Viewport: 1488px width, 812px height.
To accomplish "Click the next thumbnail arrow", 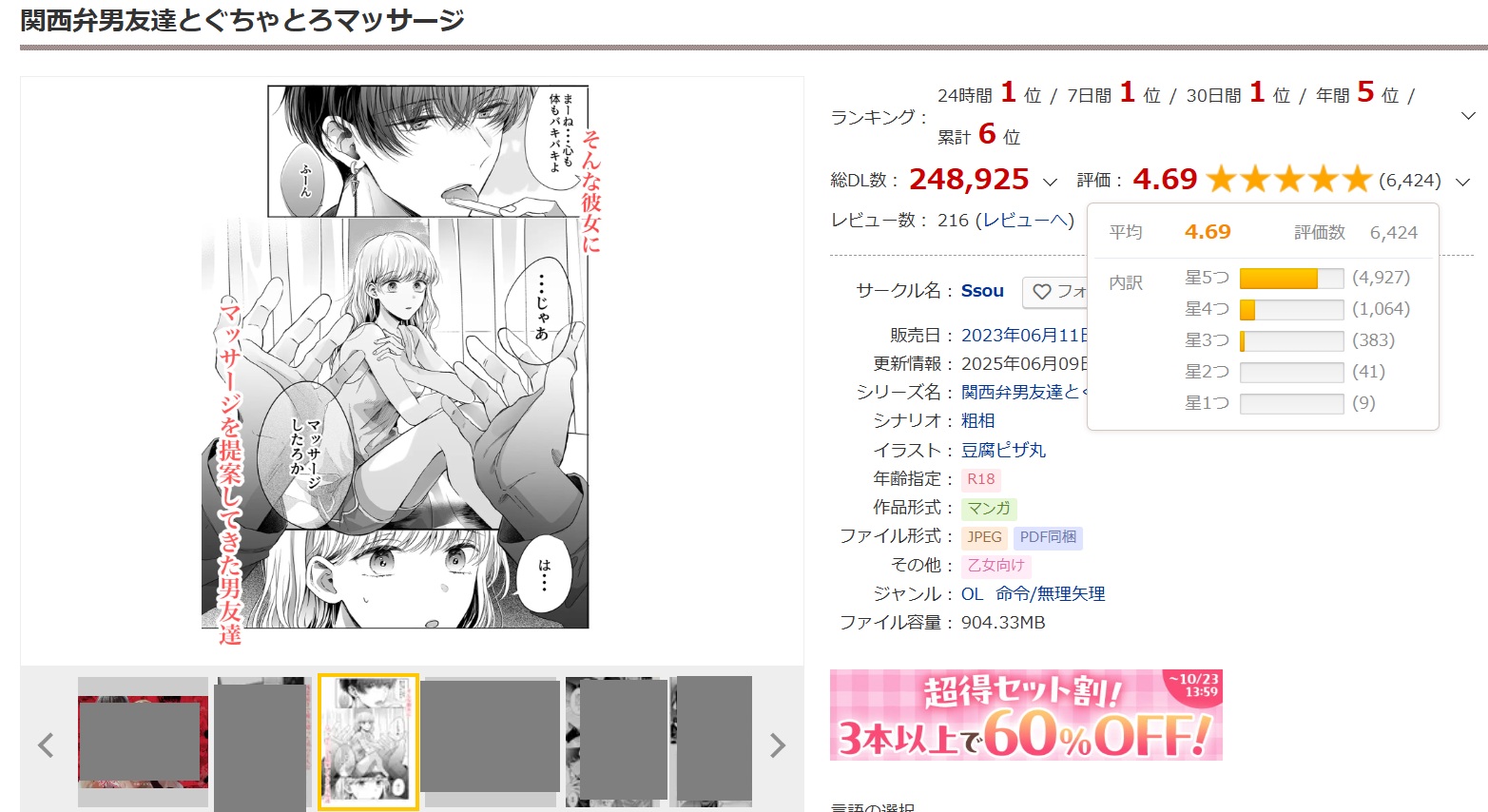I will [778, 745].
